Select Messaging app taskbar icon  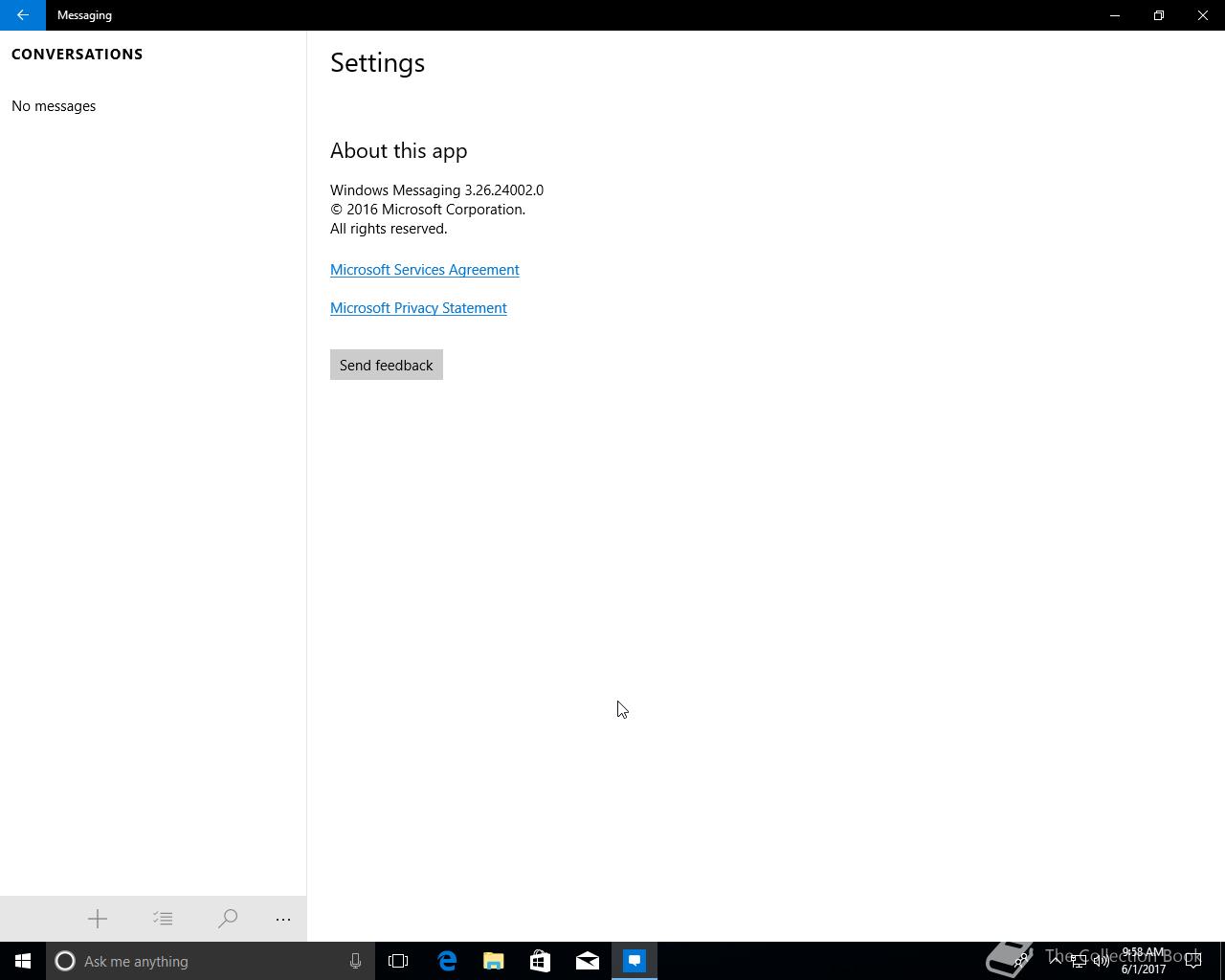point(635,961)
